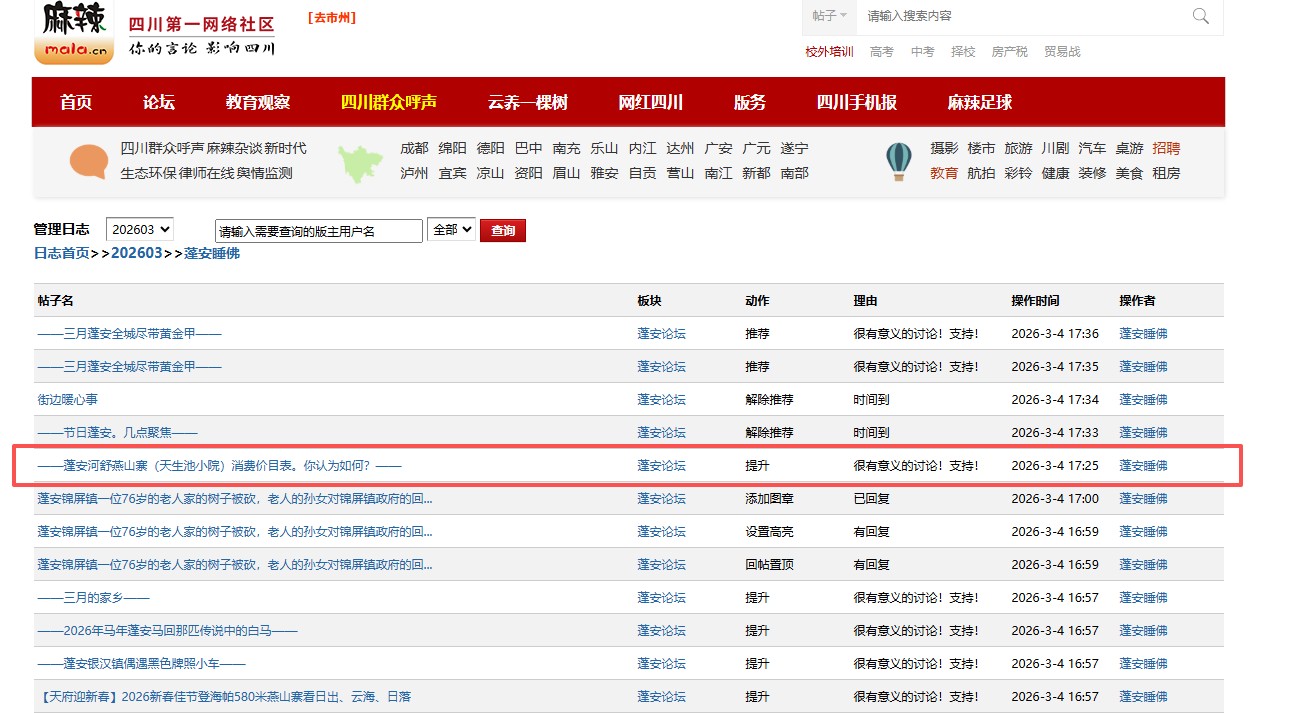Open the 街边暖心事 post link
The image size is (1314, 713).
68,400
